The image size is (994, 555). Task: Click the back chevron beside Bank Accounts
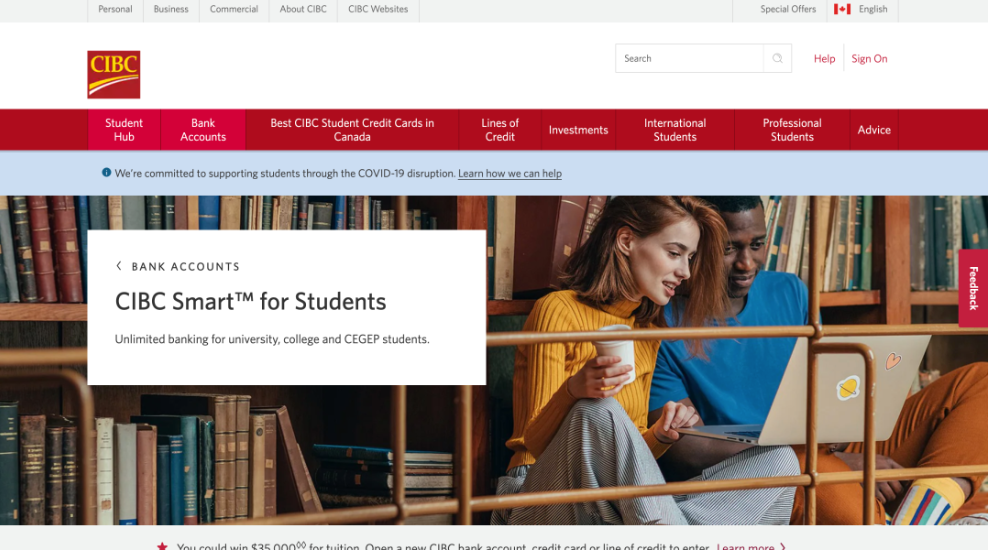click(119, 268)
